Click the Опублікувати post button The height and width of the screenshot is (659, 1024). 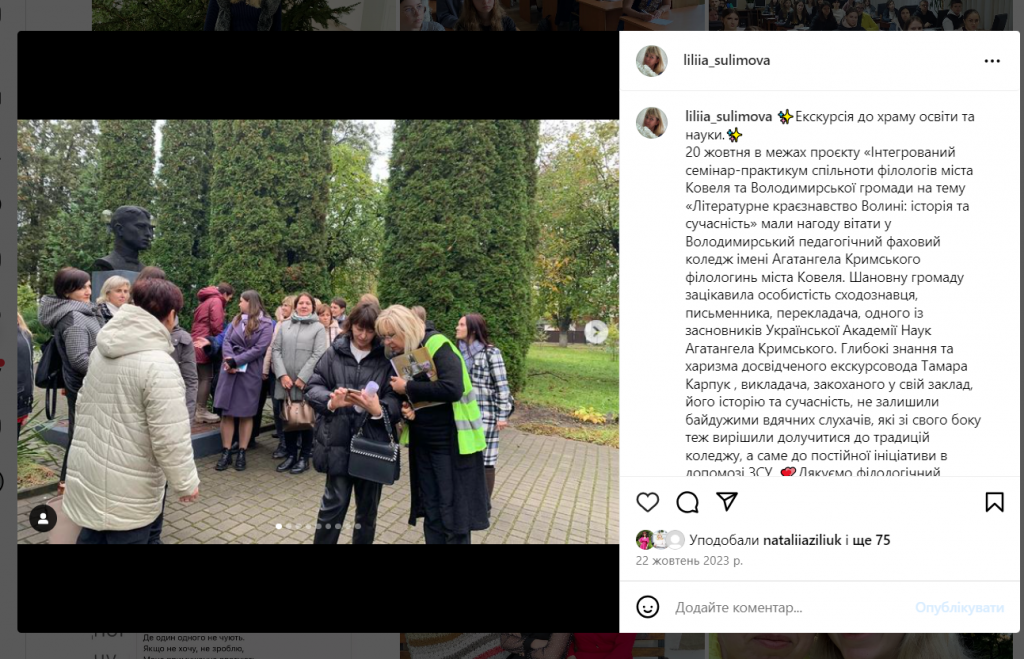(959, 607)
